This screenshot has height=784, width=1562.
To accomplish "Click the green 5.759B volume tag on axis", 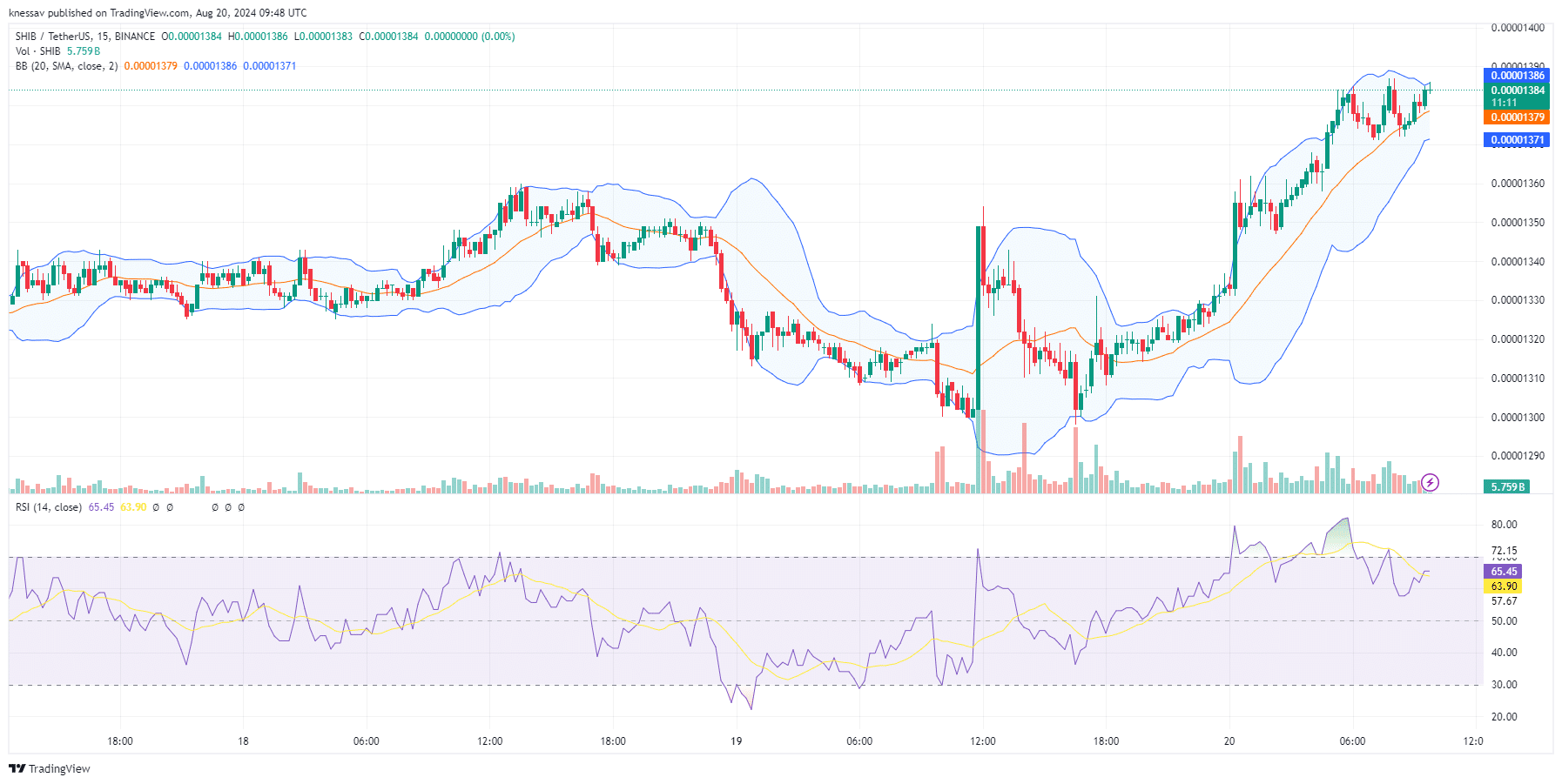I will (x=1506, y=487).
